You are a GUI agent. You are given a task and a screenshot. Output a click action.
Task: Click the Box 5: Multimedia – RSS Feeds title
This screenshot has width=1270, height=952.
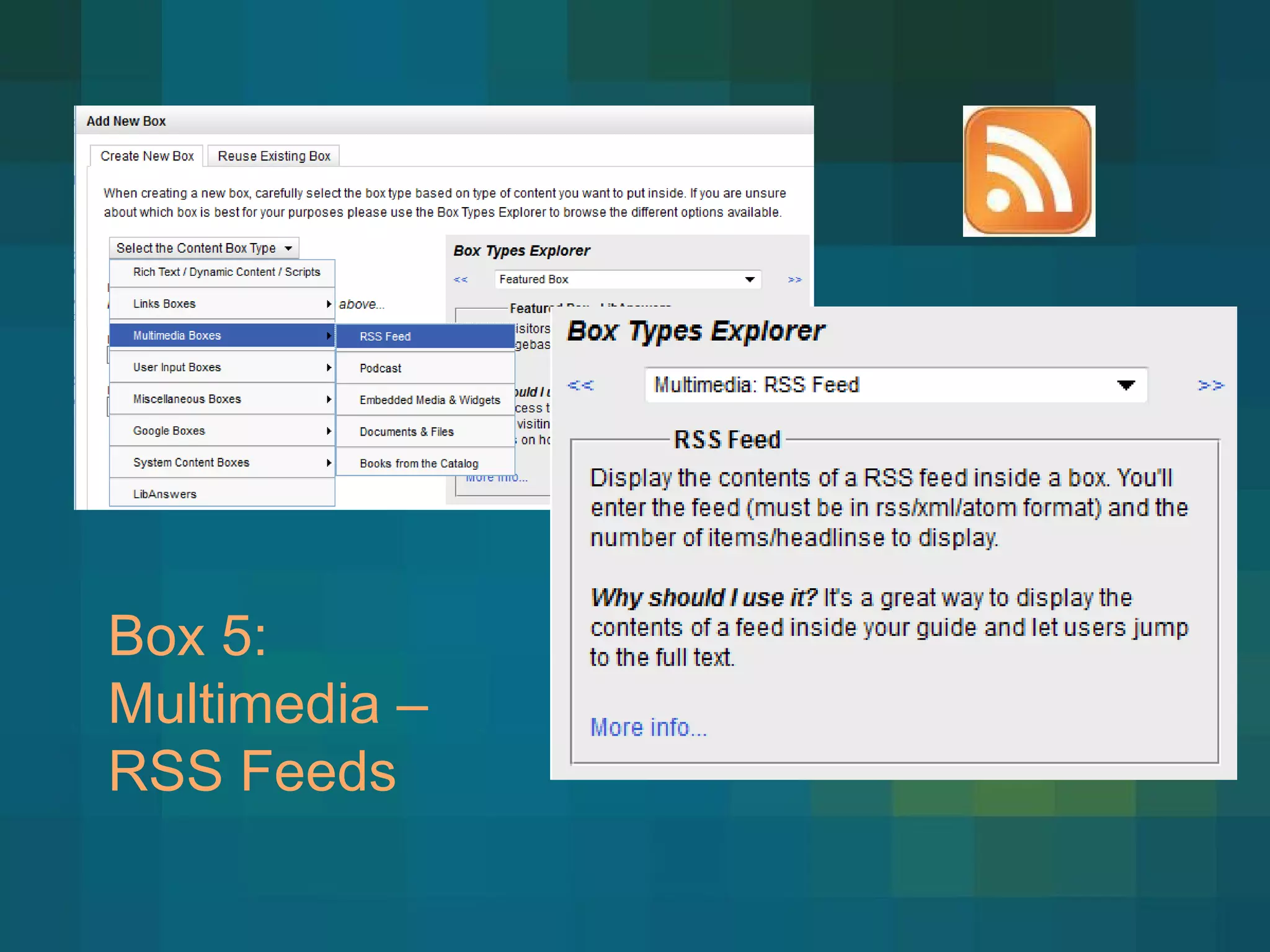(x=268, y=703)
